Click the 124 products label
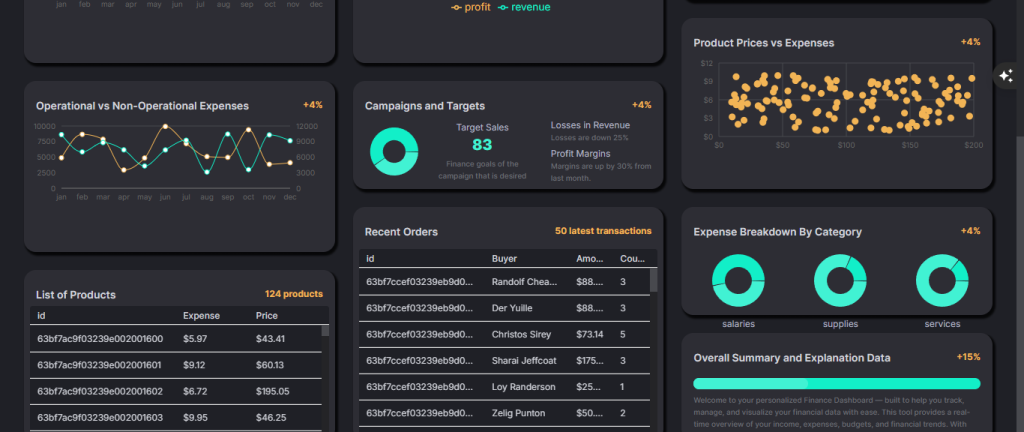 294,294
